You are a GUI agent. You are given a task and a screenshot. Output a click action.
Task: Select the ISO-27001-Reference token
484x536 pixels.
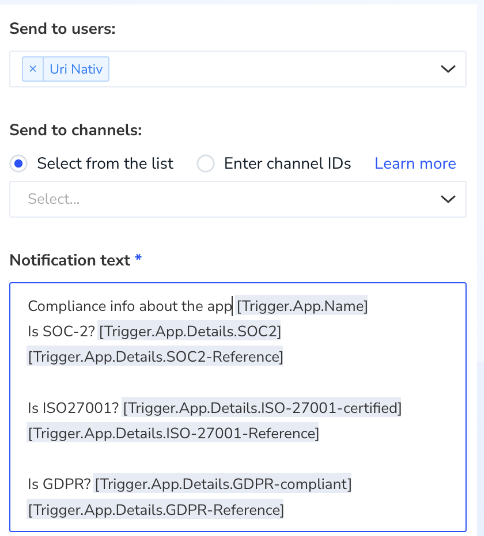pyautogui.click(x=173, y=433)
